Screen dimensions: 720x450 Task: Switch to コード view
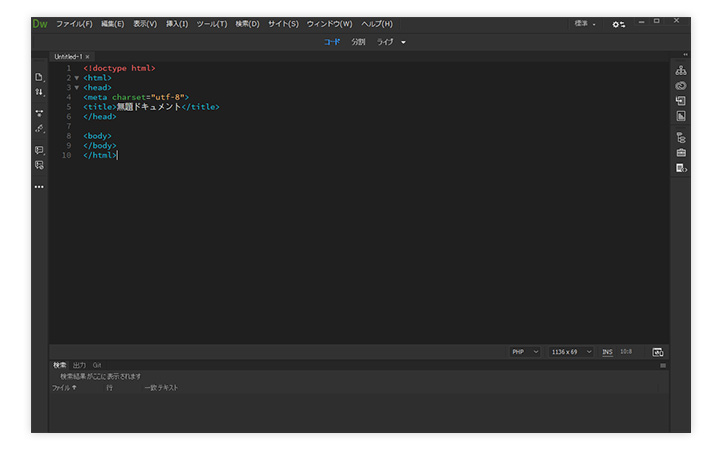[x=332, y=42]
